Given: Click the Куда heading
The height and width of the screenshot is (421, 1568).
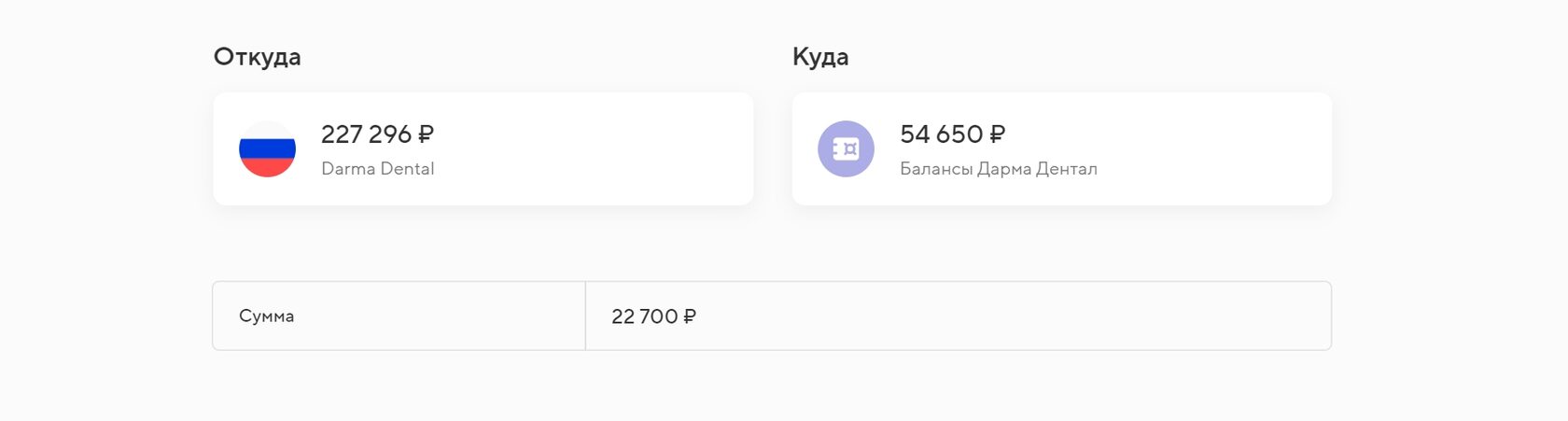Looking at the screenshot, I should coord(820,57).
